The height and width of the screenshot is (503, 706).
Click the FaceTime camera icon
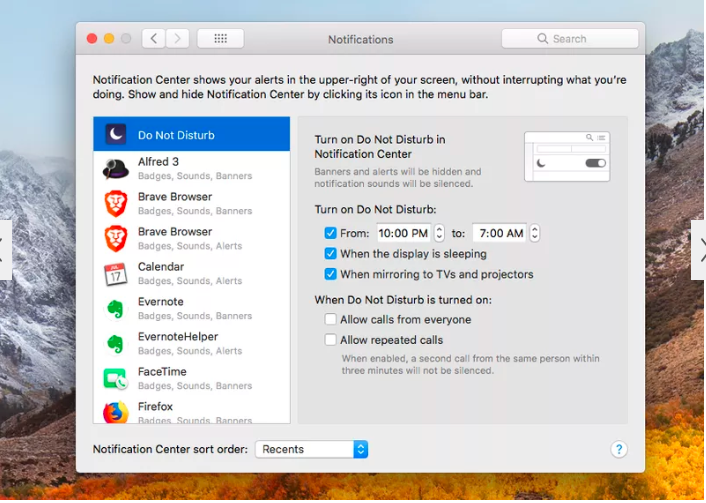[116, 379]
